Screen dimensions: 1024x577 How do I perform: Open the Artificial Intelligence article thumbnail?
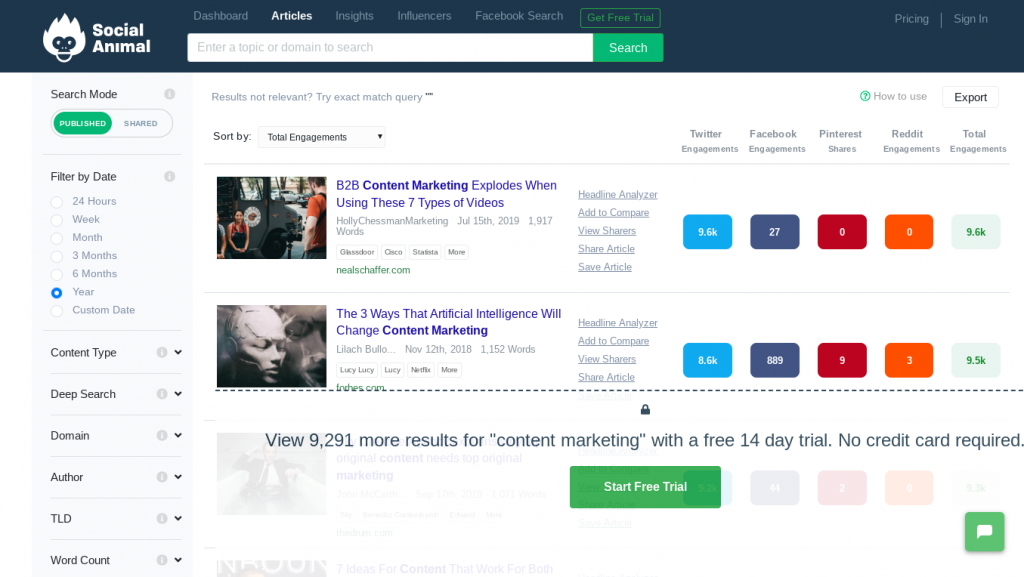(272, 347)
